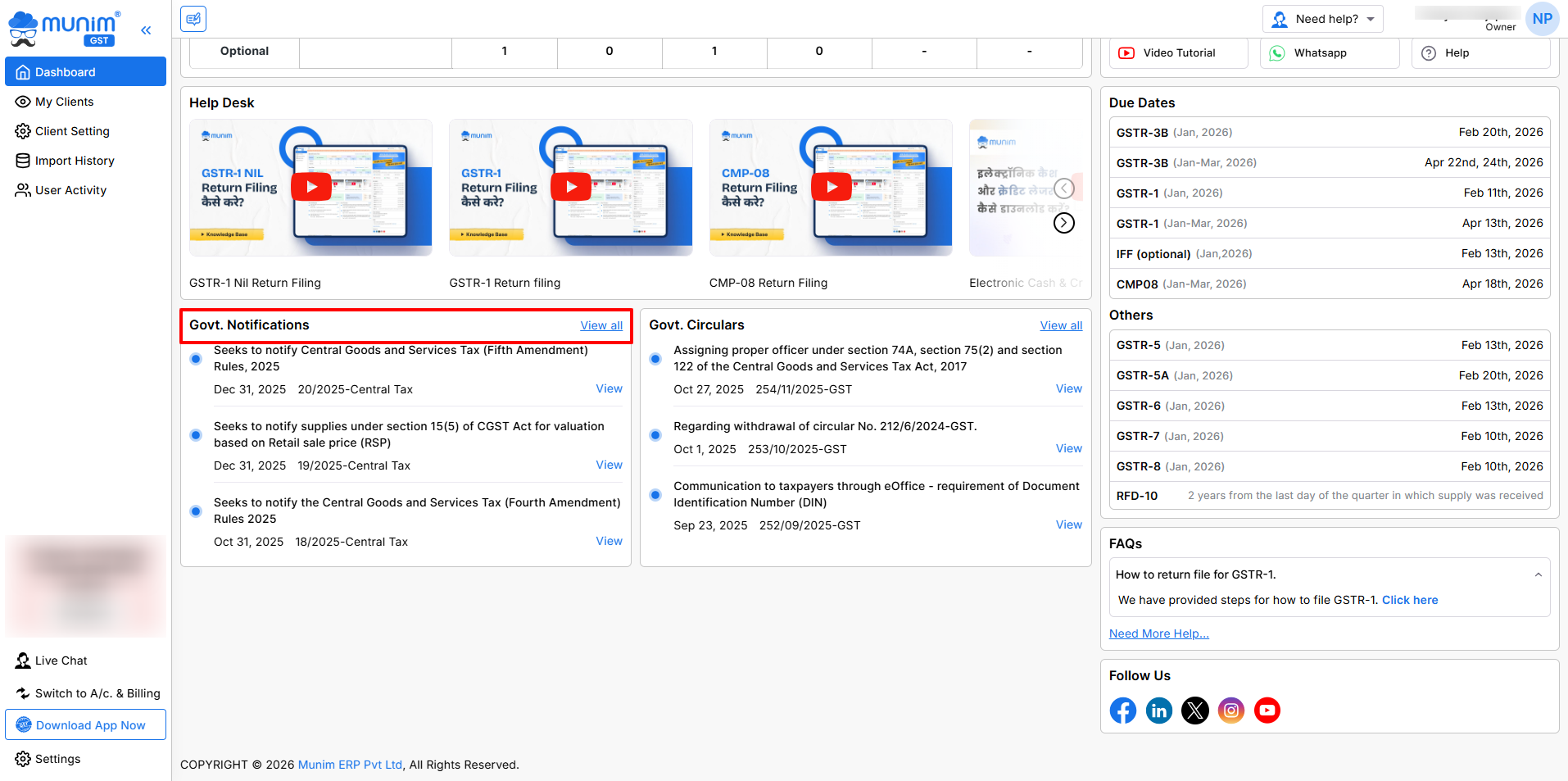Open the LinkedIn social icon
1568x781 pixels.
[1158, 711]
